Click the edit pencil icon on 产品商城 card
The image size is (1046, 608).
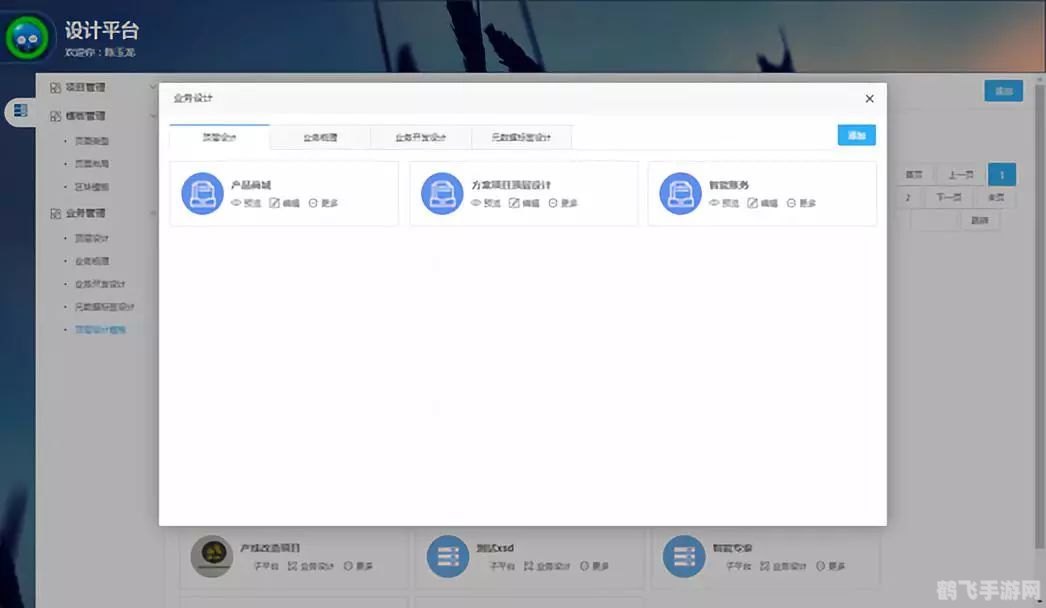point(276,204)
